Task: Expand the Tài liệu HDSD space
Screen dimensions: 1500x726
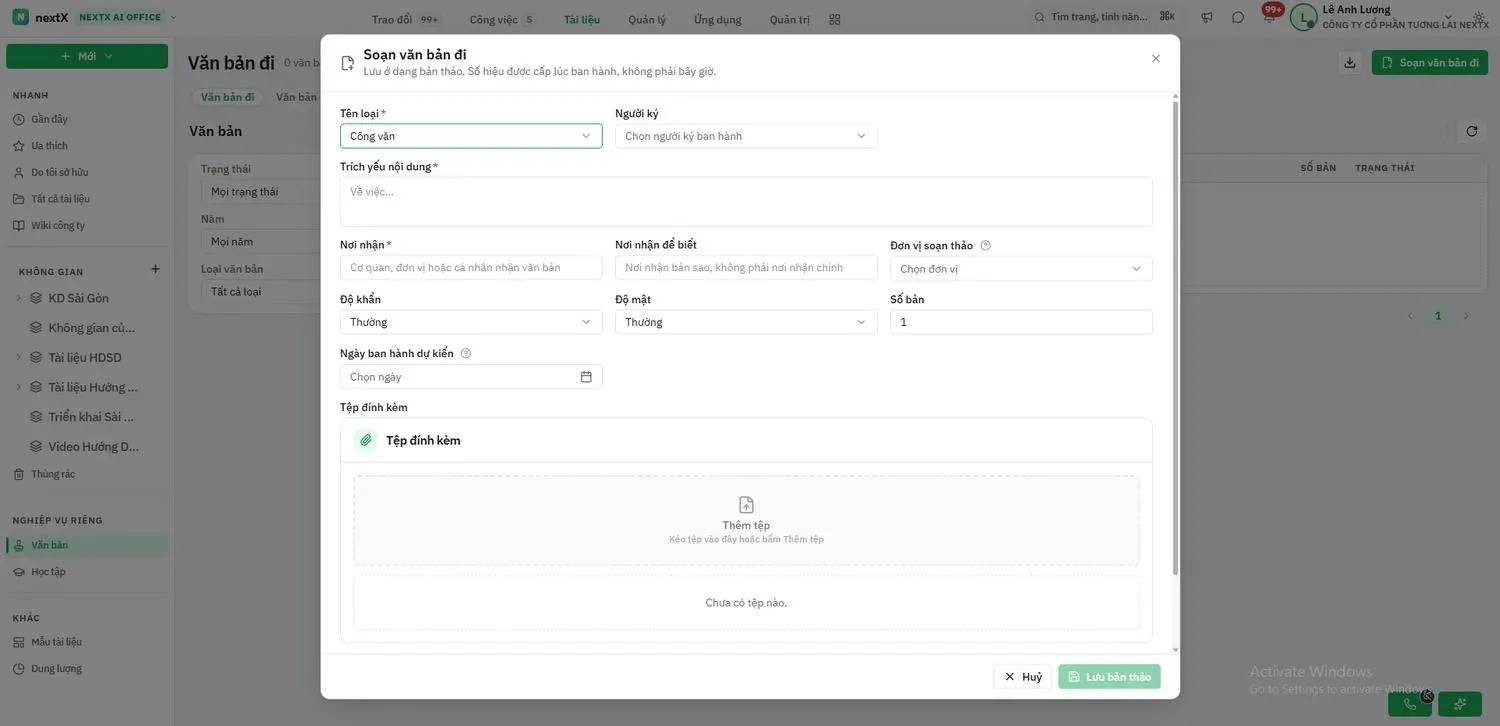Action: [18, 357]
